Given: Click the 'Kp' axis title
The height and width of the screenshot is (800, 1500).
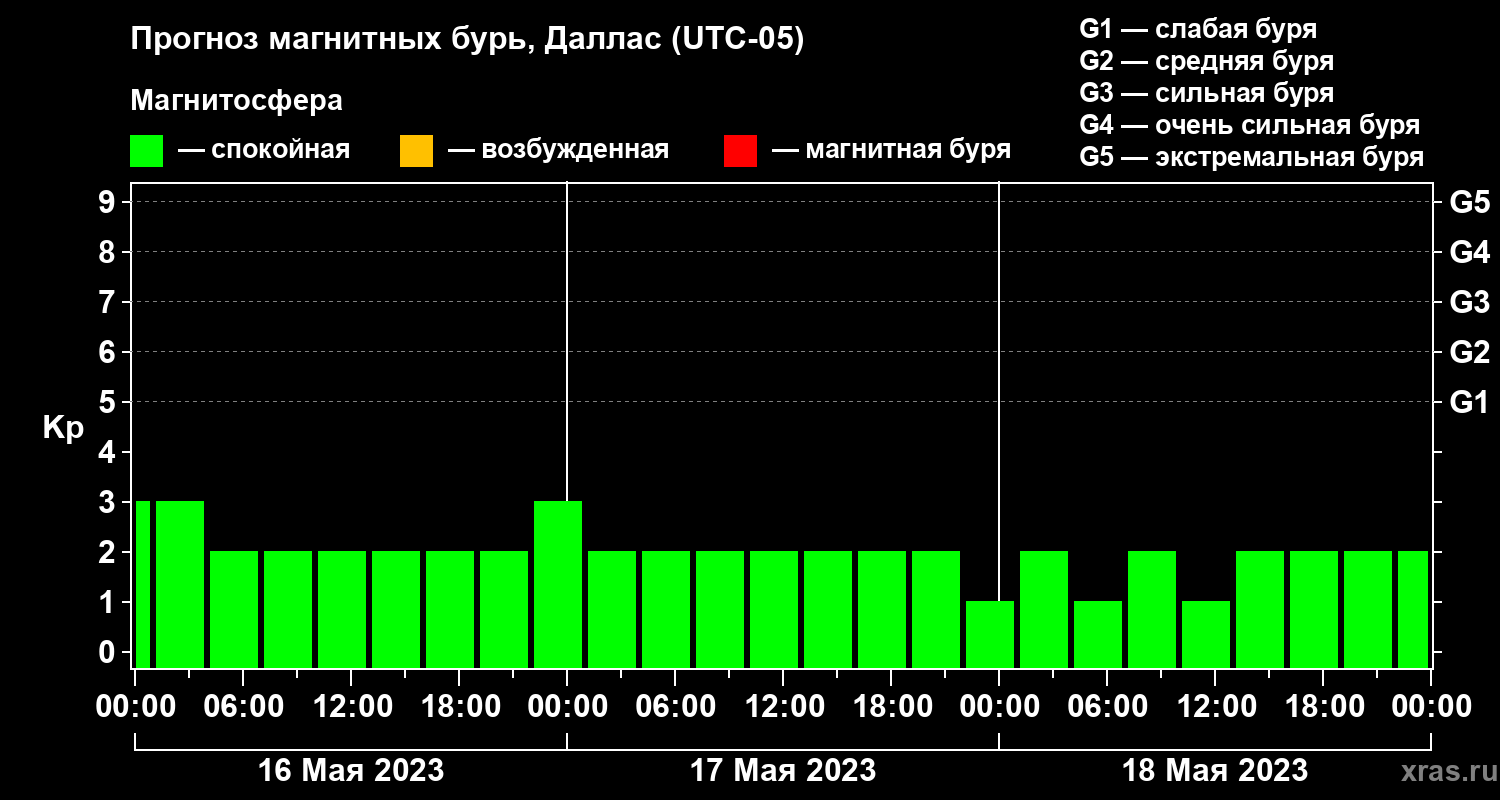Looking at the screenshot, I should click(x=63, y=428).
